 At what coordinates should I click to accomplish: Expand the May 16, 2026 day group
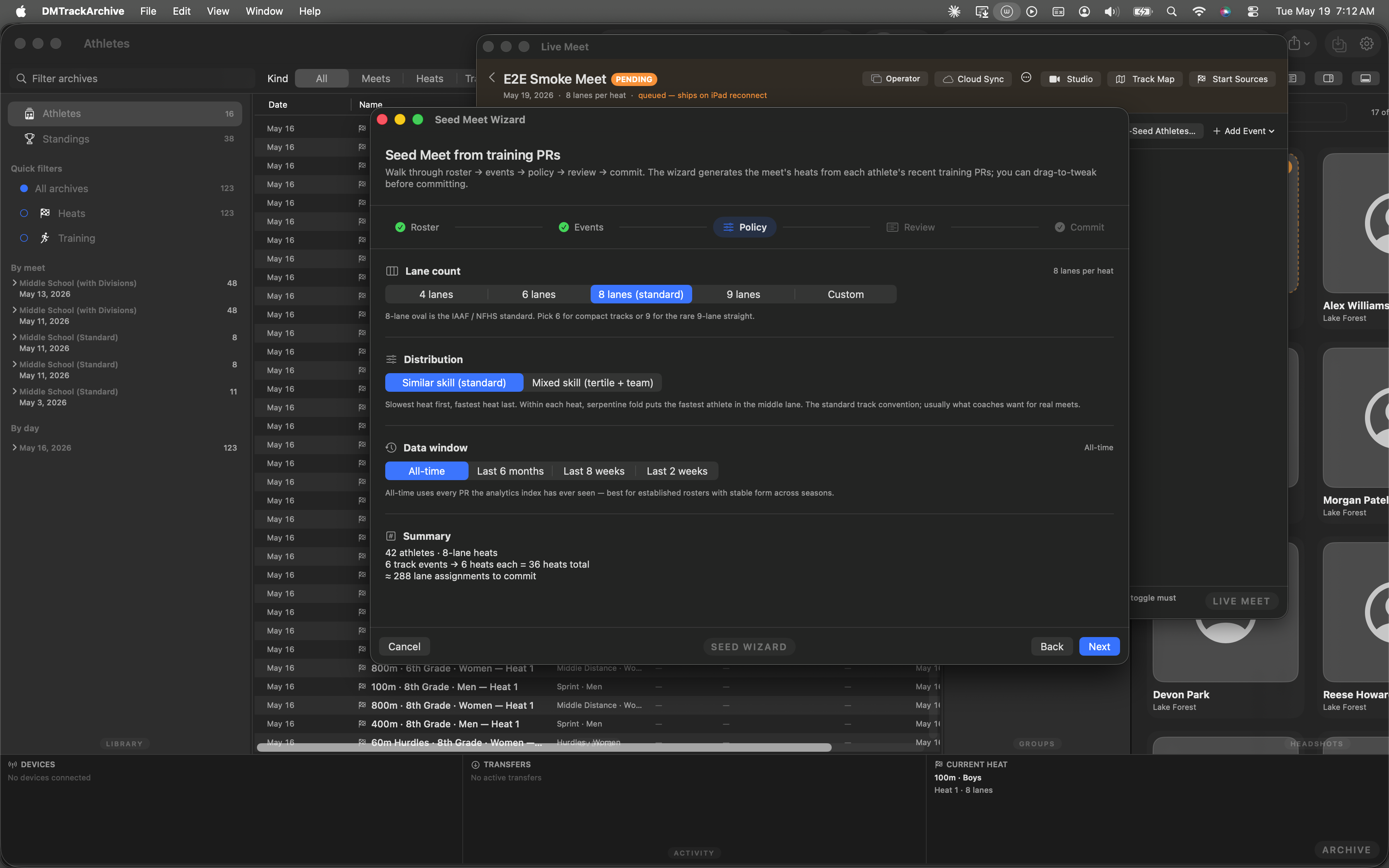click(x=14, y=448)
